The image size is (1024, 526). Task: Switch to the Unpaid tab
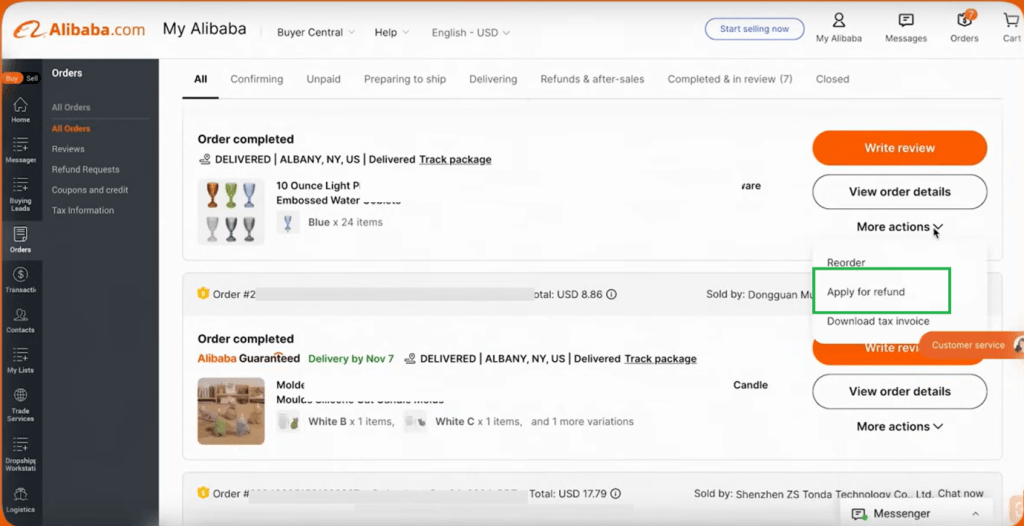324,79
